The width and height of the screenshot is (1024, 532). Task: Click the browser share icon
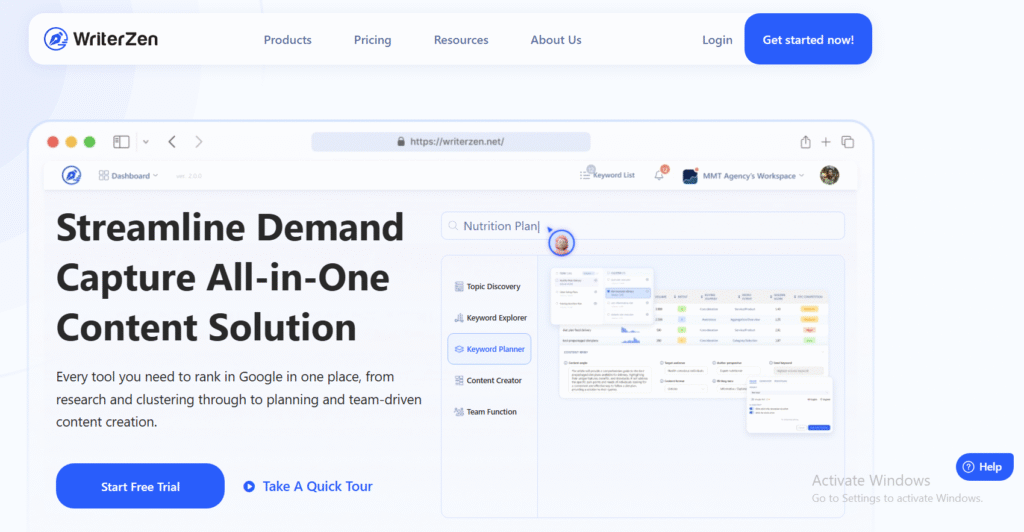(x=805, y=142)
